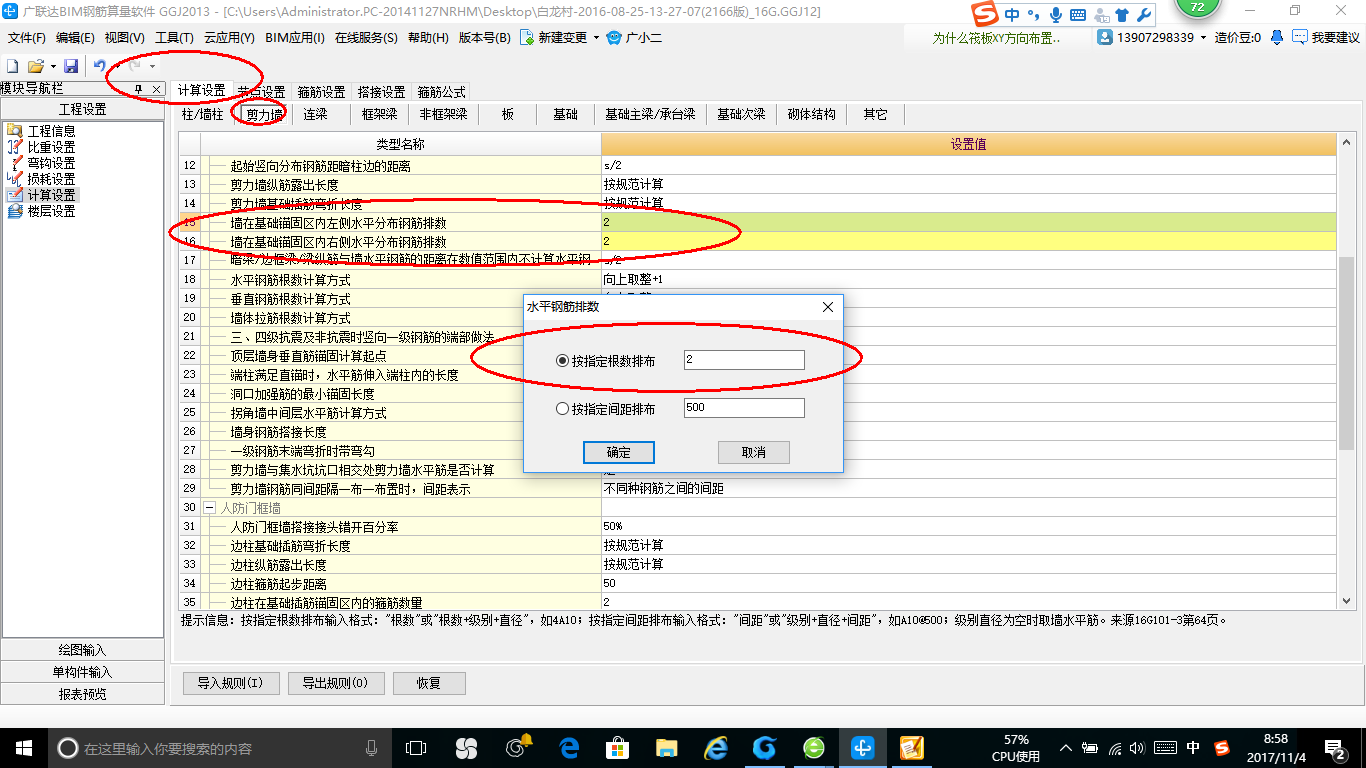Click the Sogou soft keyboard icon
1366x768 pixels.
pos(1078,15)
